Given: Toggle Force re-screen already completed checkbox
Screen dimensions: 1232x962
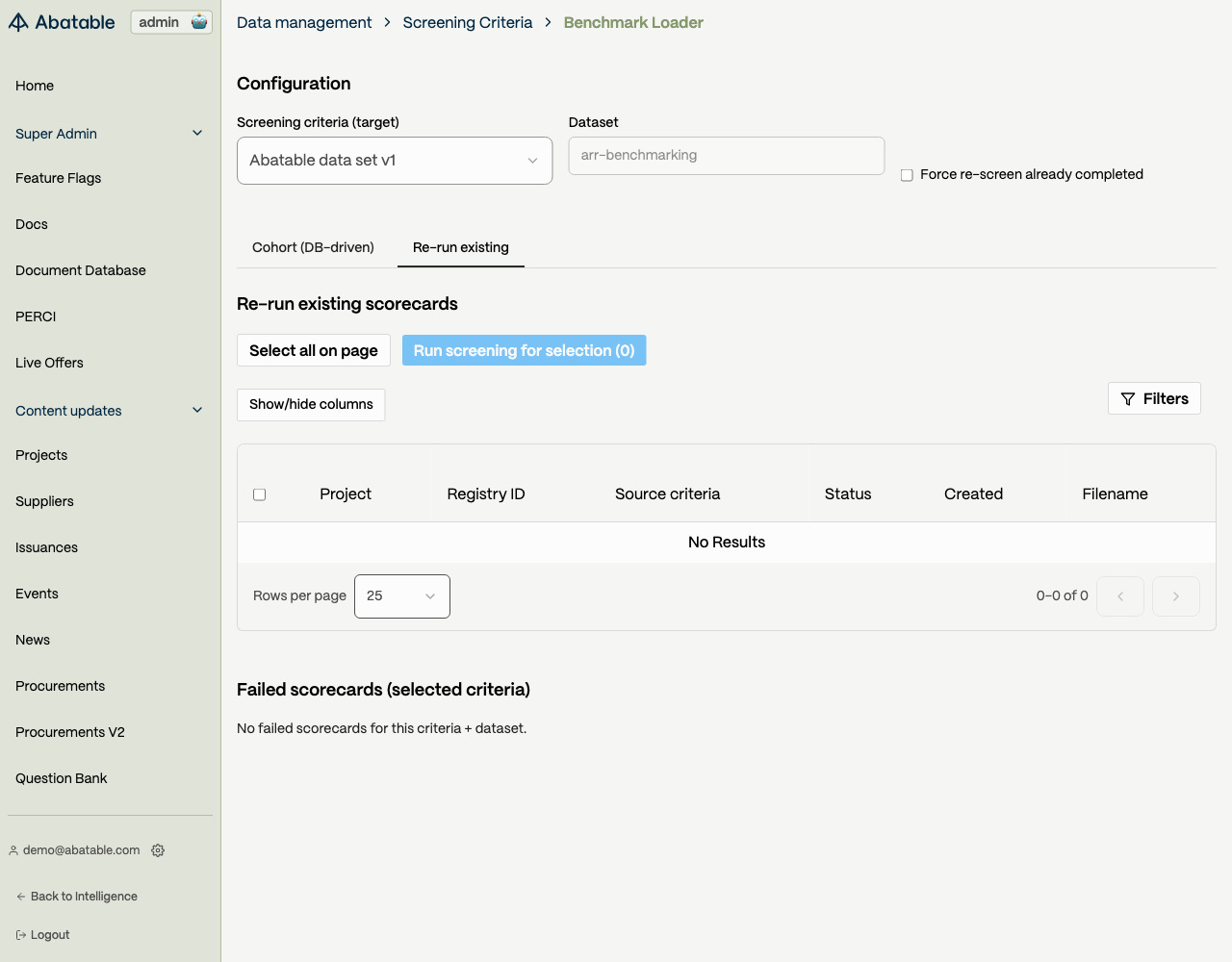Looking at the screenshot, I should click(907, 175).
